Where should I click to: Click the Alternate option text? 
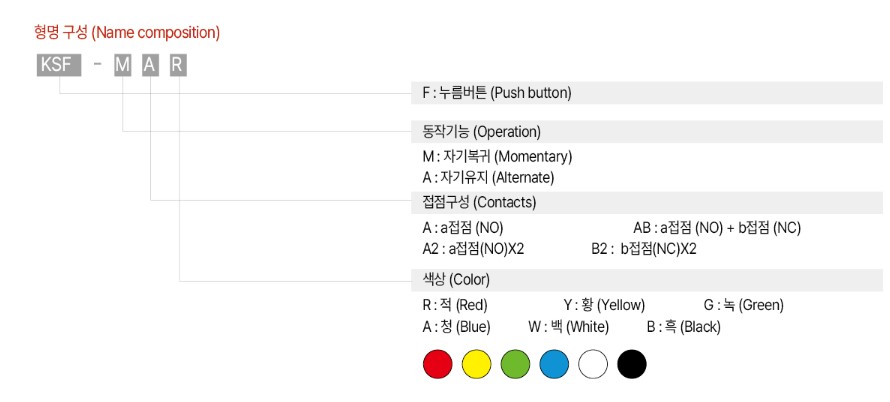[488, 178]
